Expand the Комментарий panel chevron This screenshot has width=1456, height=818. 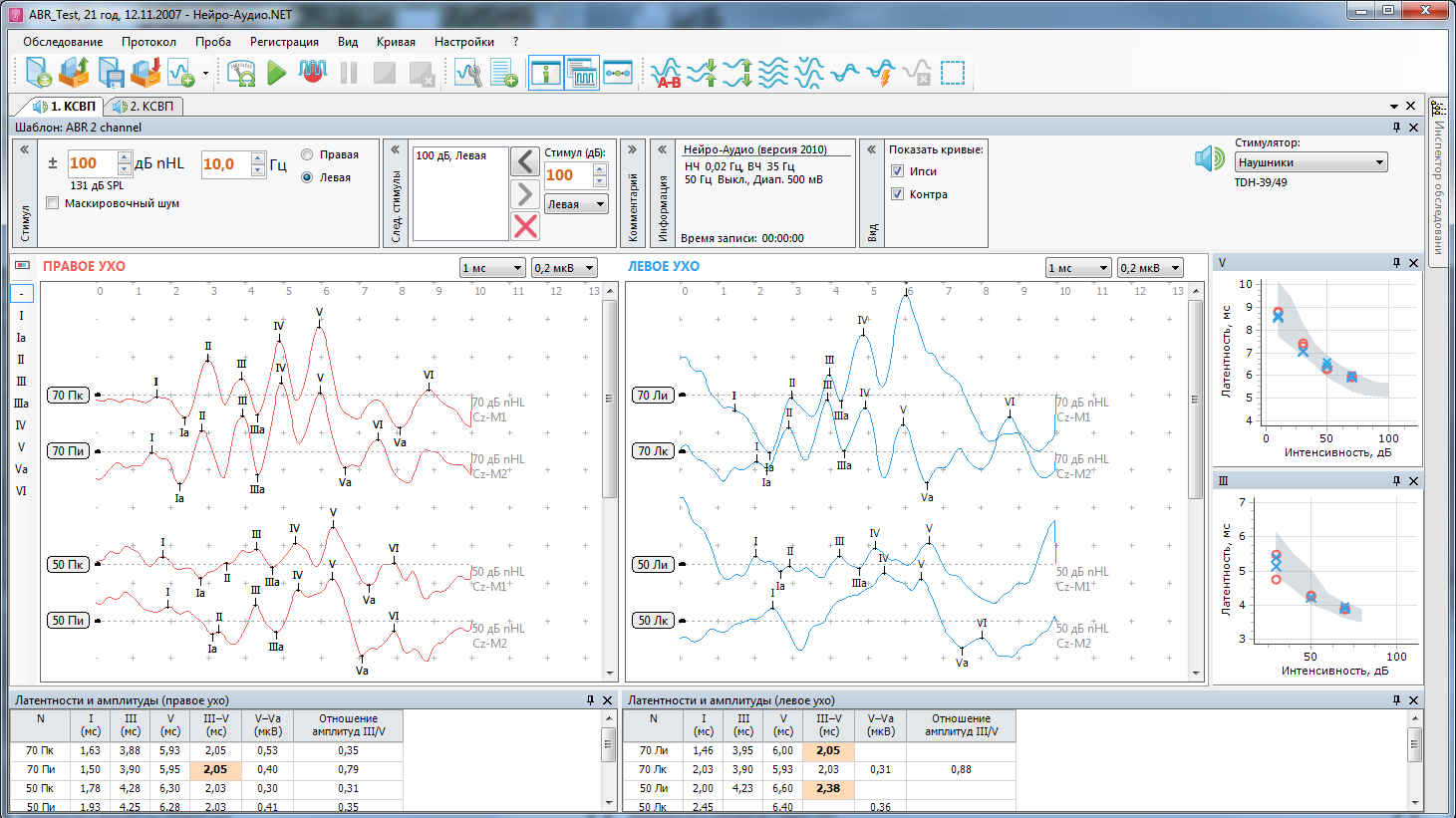point(632,149)
